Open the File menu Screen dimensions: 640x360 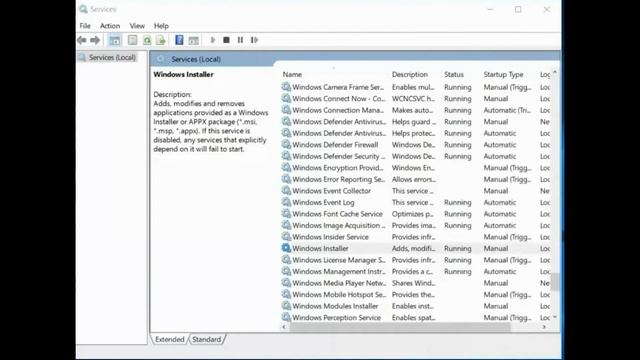(x=85, y=26)
